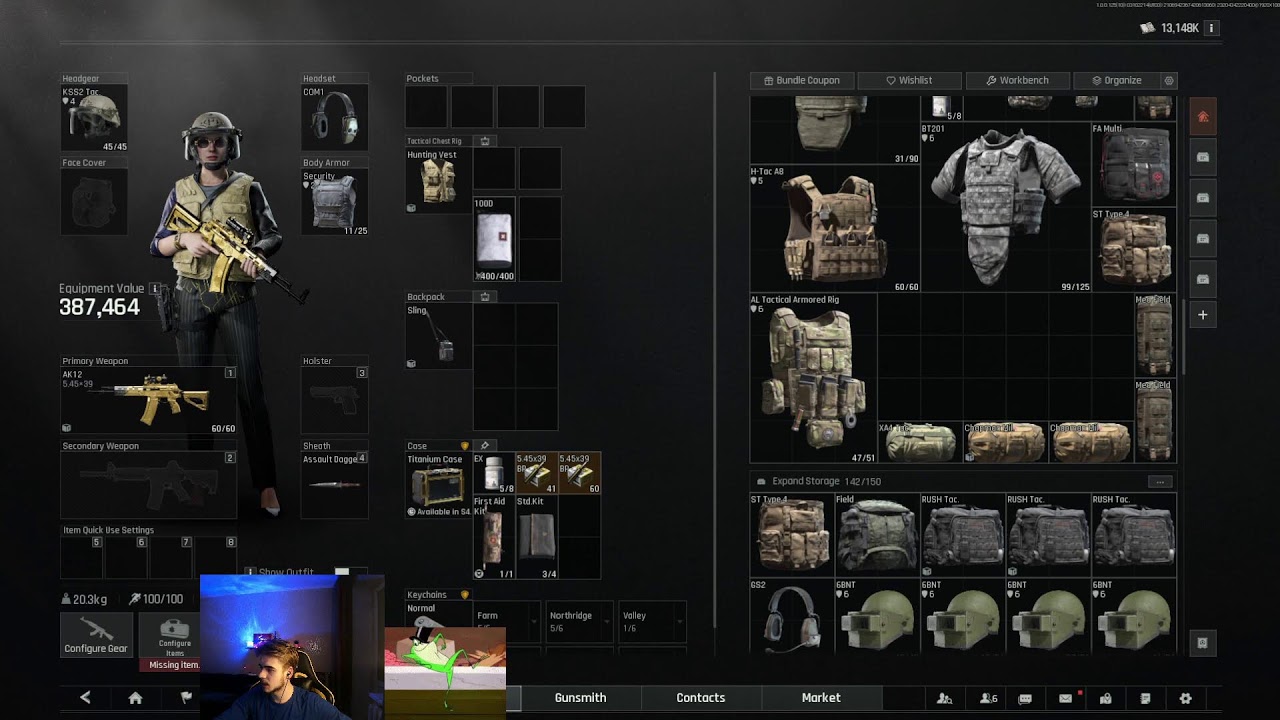Open the mail envelope icon
Screen dimensions: 1280x720
tap(1066, 698)
